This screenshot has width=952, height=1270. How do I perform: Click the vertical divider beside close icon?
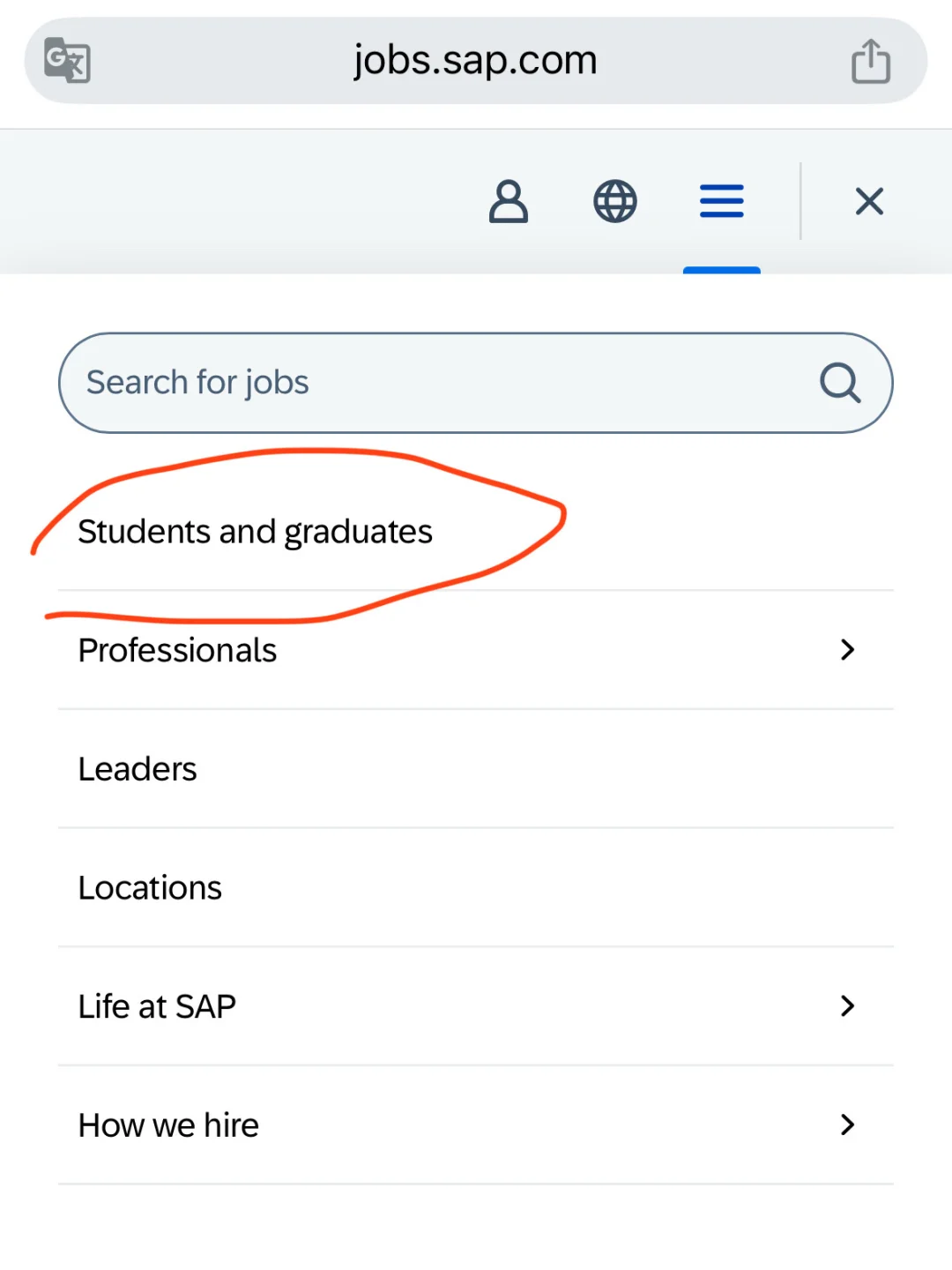(800, 201)
